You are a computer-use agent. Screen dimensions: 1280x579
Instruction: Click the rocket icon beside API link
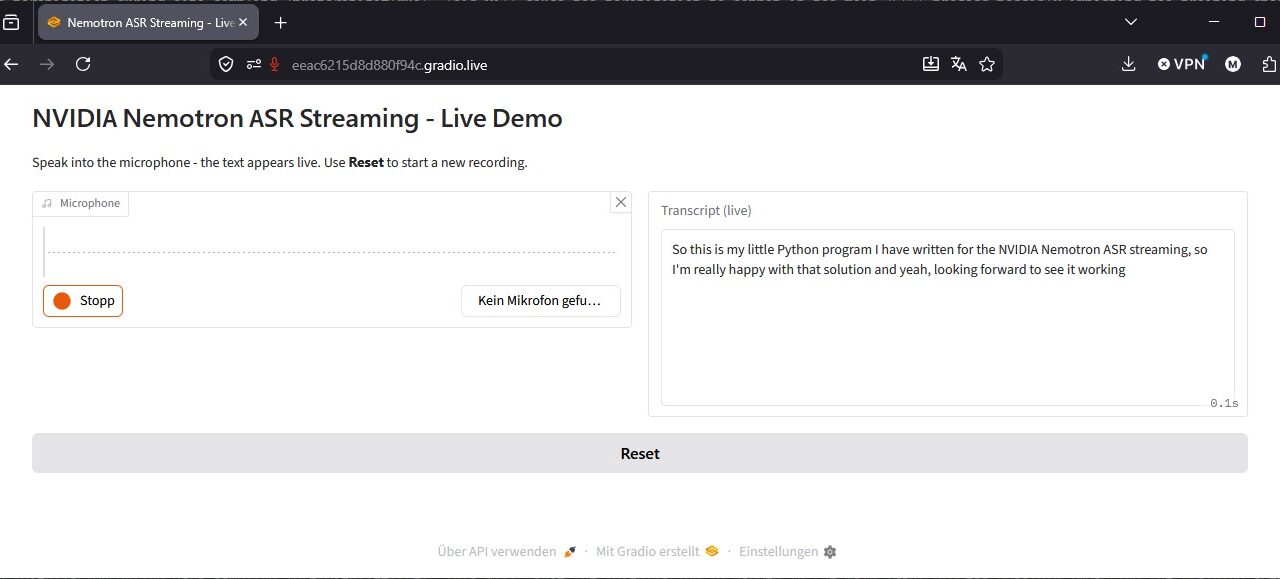coord(570,551)
